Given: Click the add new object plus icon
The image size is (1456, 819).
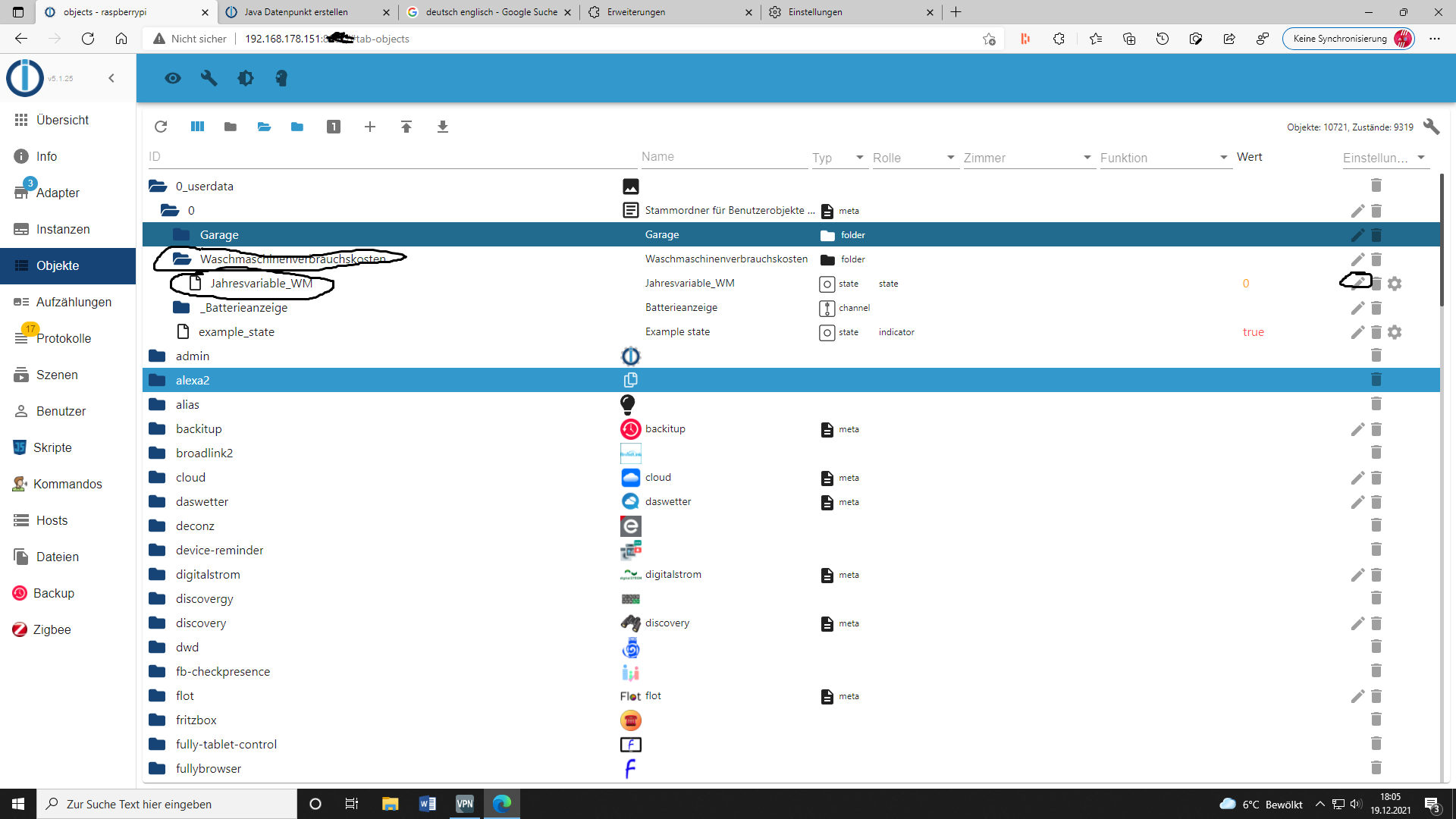Looking at the screenshot, I should (x=370, y=127).
